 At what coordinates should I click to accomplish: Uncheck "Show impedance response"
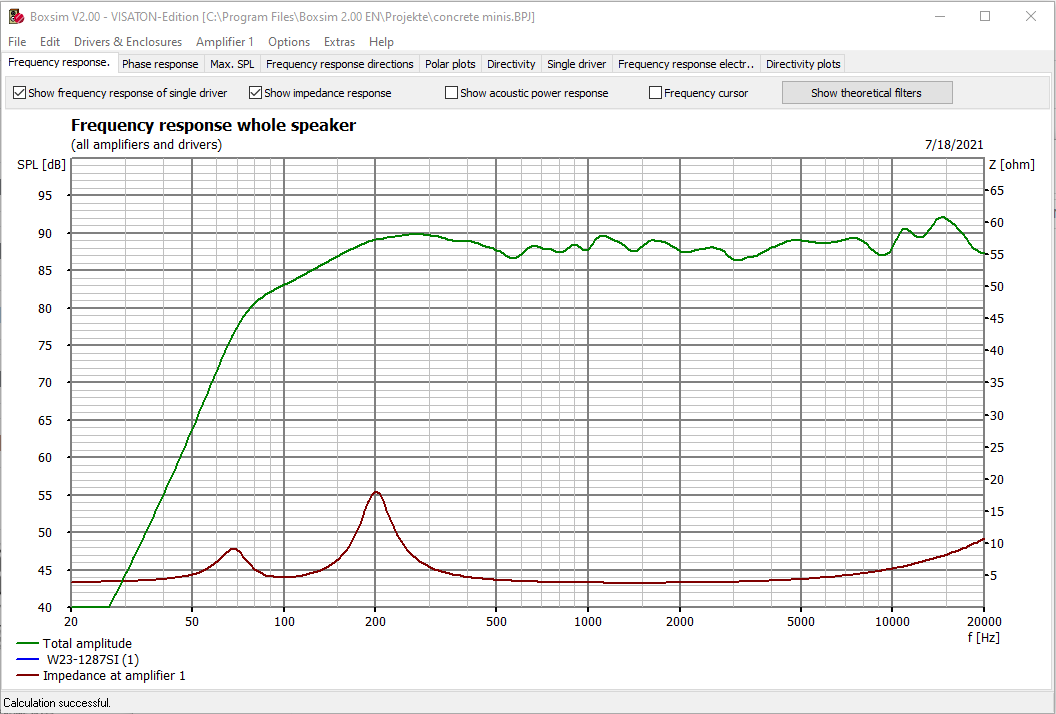coord(256,92)
